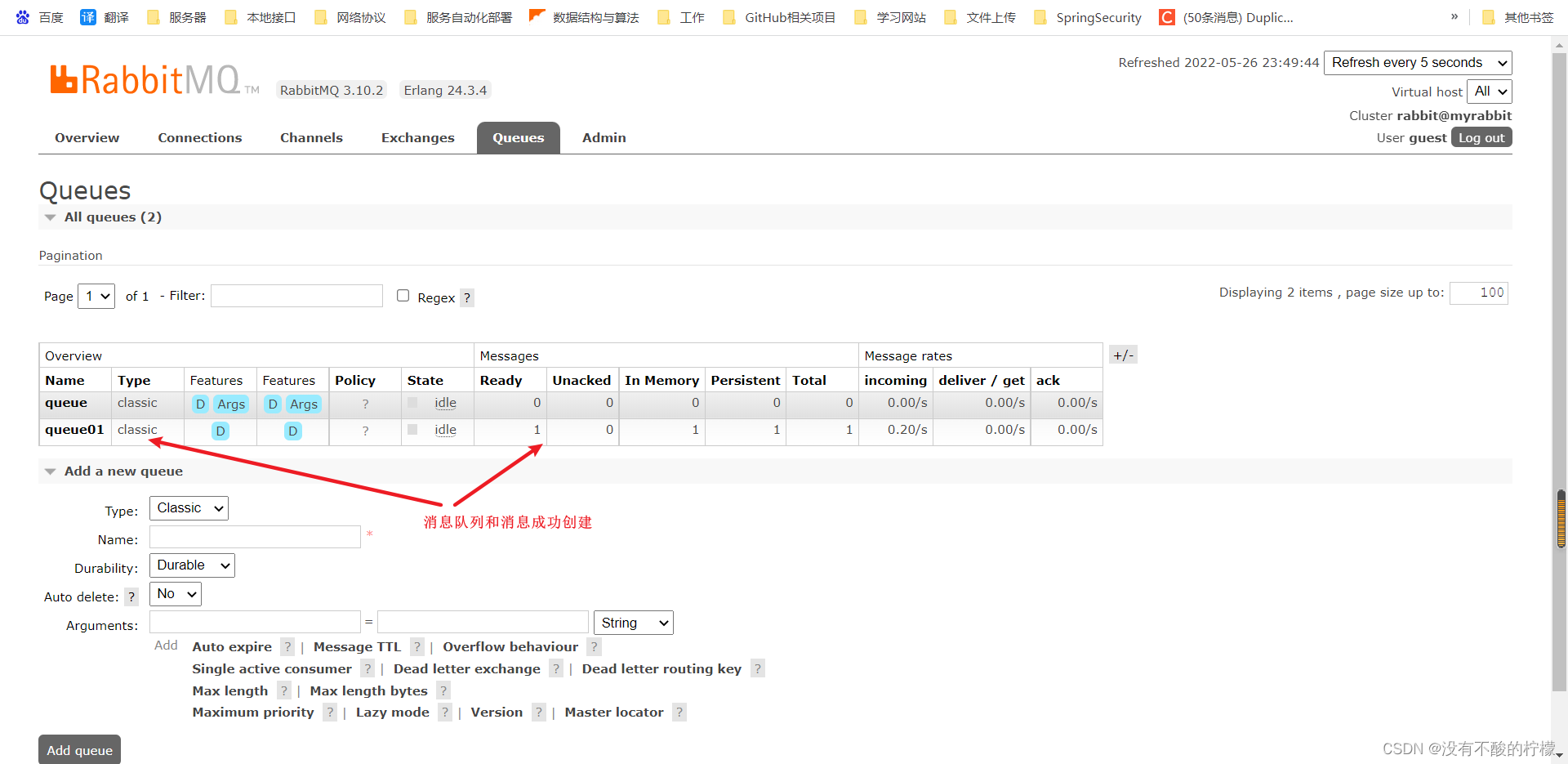Screen dimensions: 1568x764
Task: Sort queues by the Ready column
Action: point(501,381)
